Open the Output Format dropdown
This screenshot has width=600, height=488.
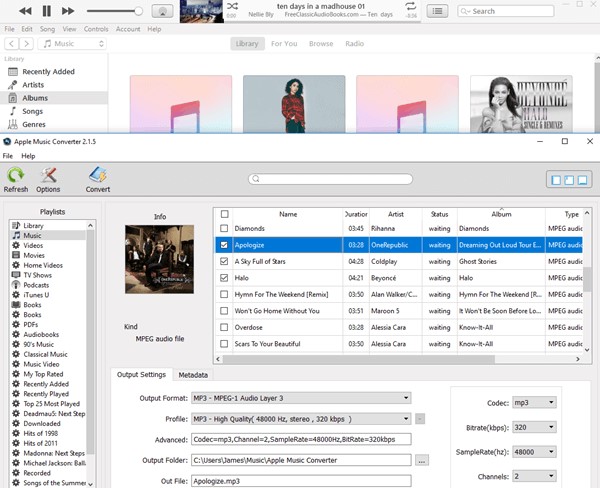click(301, 398)
